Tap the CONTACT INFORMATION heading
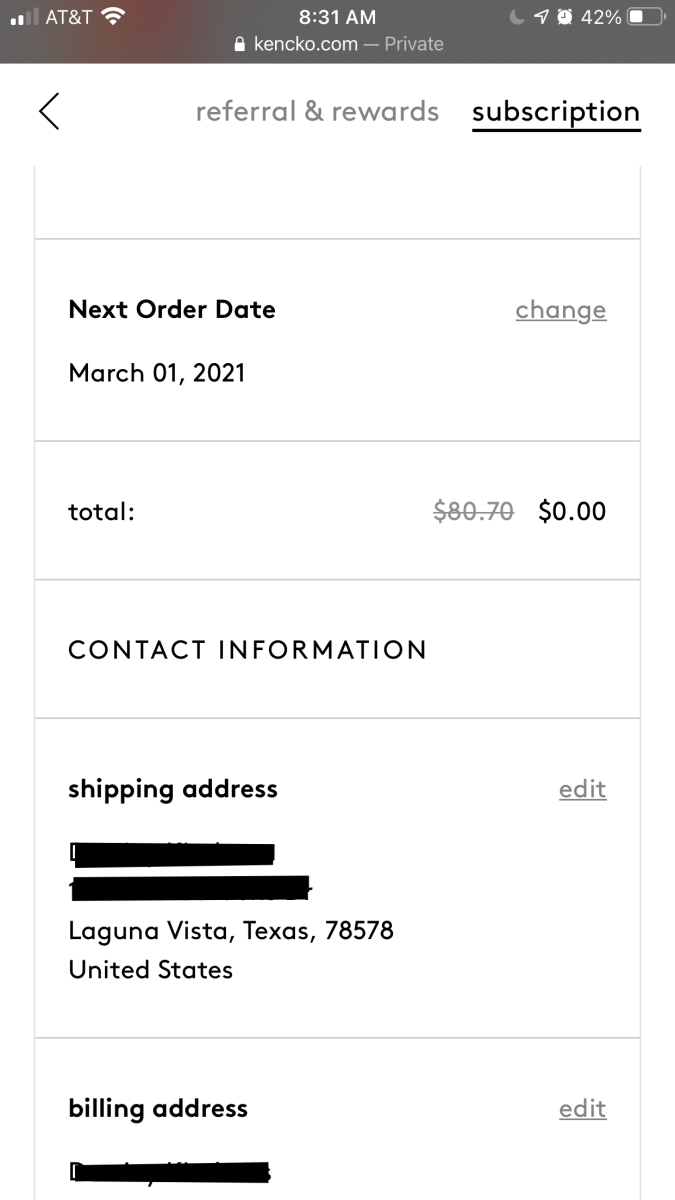Viewport: 675px width, 1200px height. tap(247, 650)
